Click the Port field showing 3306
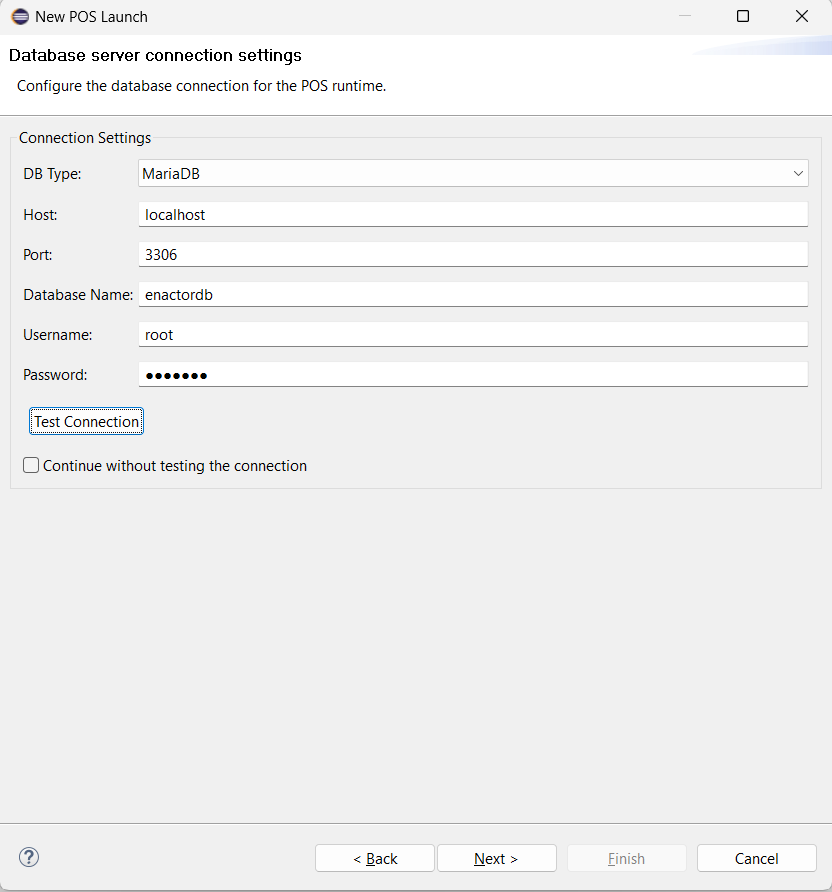The height and width of the screenshot is (892, 832). 473,254
